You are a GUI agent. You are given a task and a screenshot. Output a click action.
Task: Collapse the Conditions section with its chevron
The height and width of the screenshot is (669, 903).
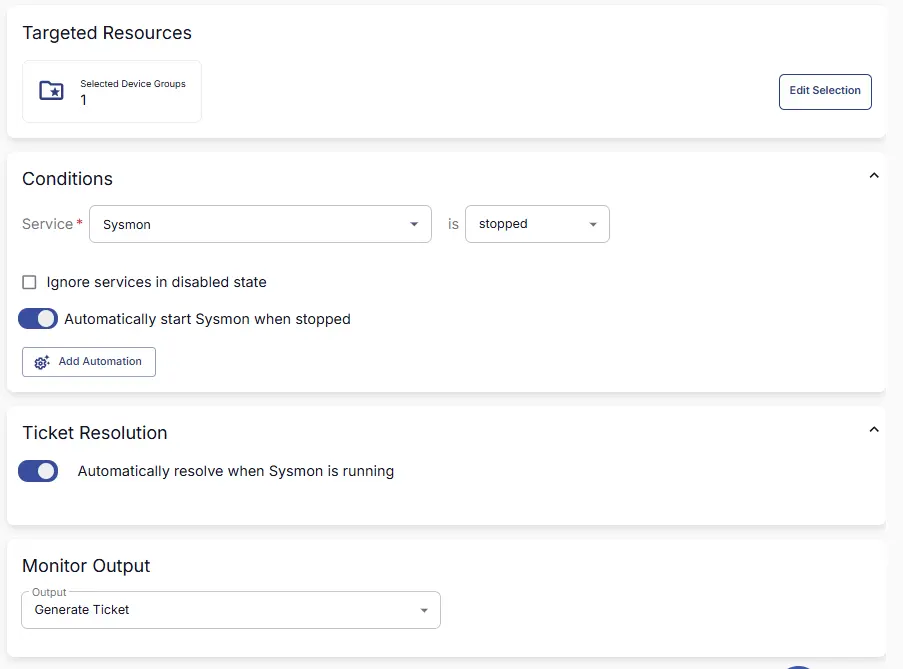tap(873, 176)
